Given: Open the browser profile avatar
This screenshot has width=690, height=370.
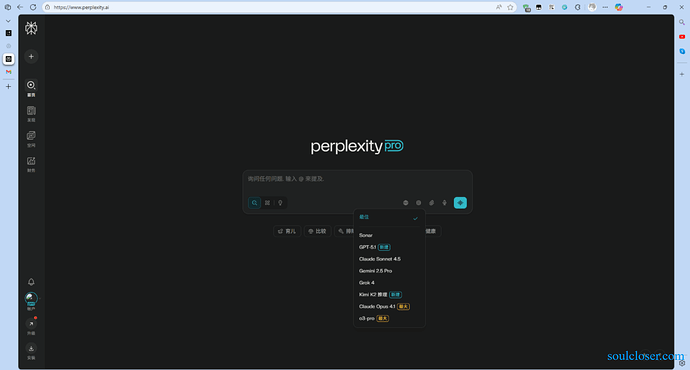Looking at the screenshot, I should [592, 7].
